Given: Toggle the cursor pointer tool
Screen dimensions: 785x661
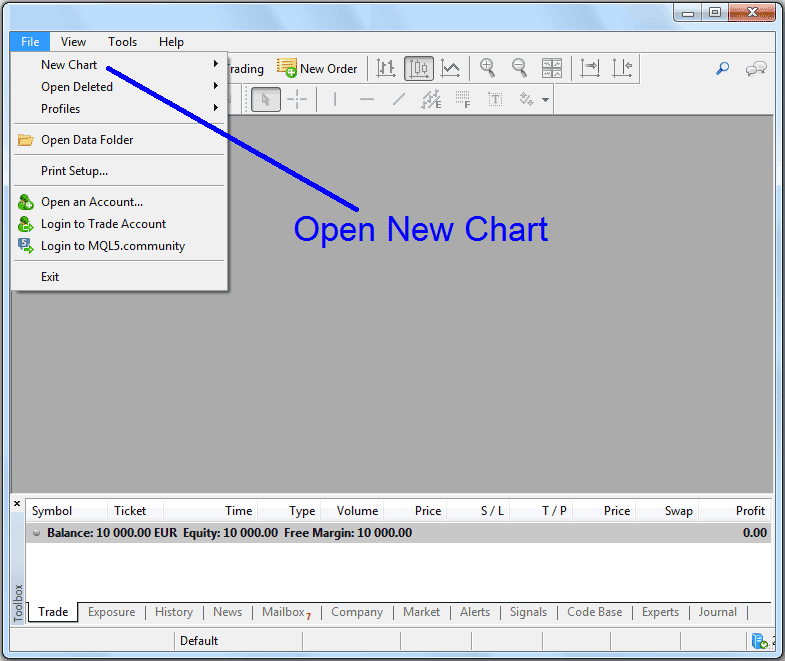Looking at the screenshot, I should (x=265, y=99).
